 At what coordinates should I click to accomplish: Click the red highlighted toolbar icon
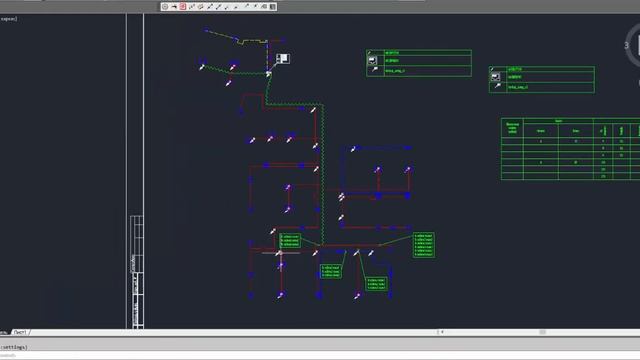coord(183,7)
